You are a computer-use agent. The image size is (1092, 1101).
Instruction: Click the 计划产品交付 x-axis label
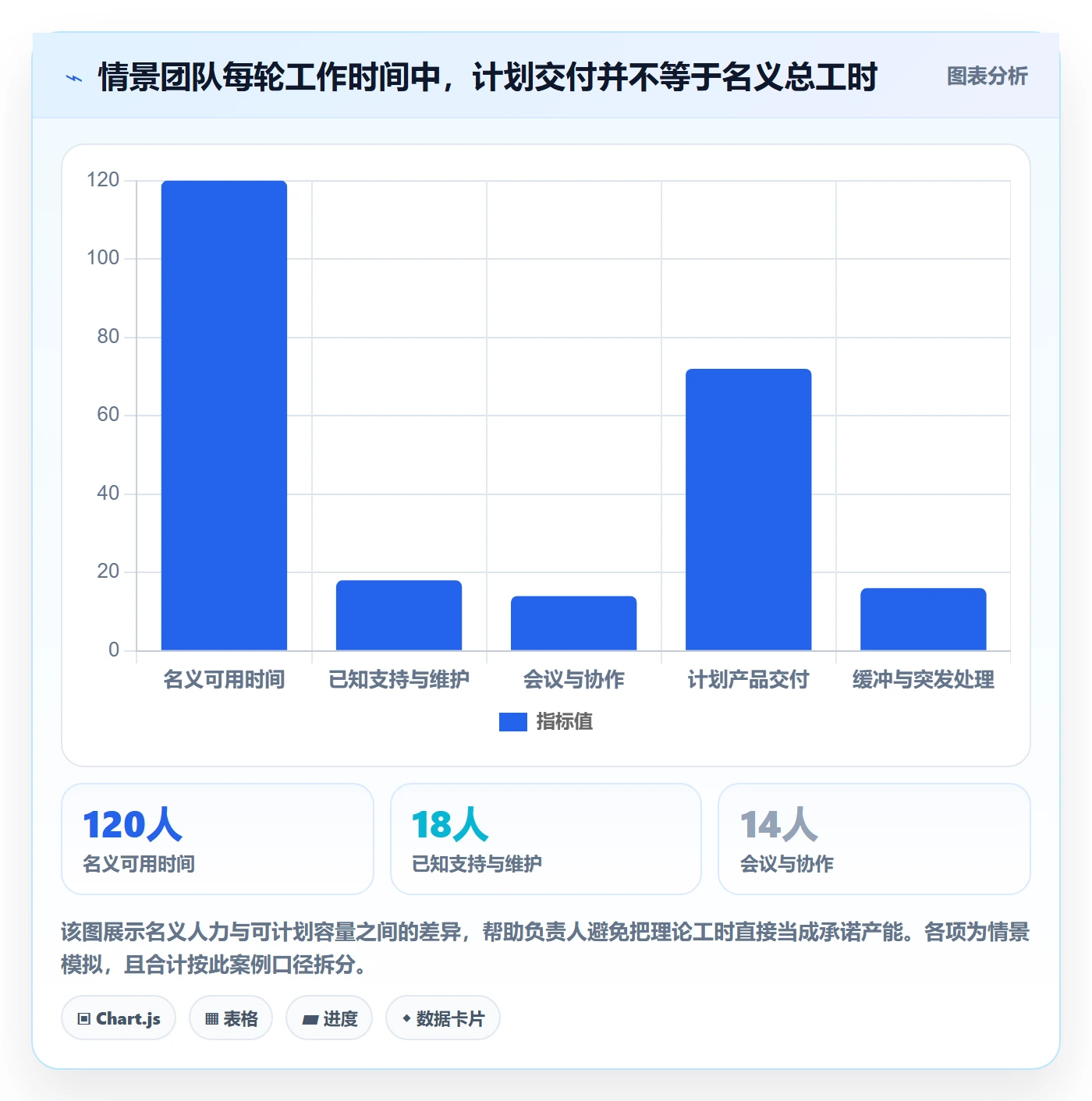click(748, 680)
